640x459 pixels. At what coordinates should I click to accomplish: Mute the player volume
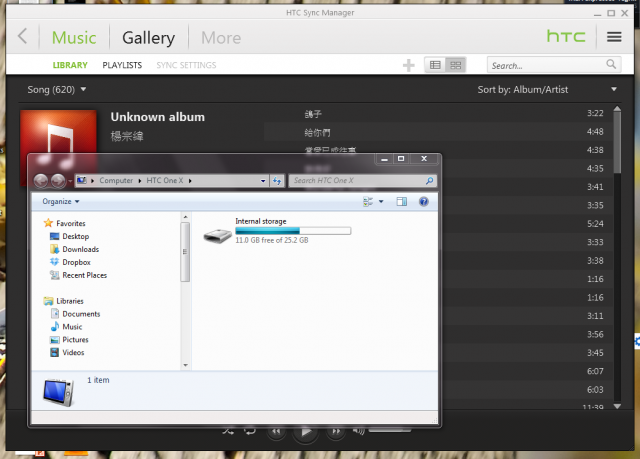point(358,430)
